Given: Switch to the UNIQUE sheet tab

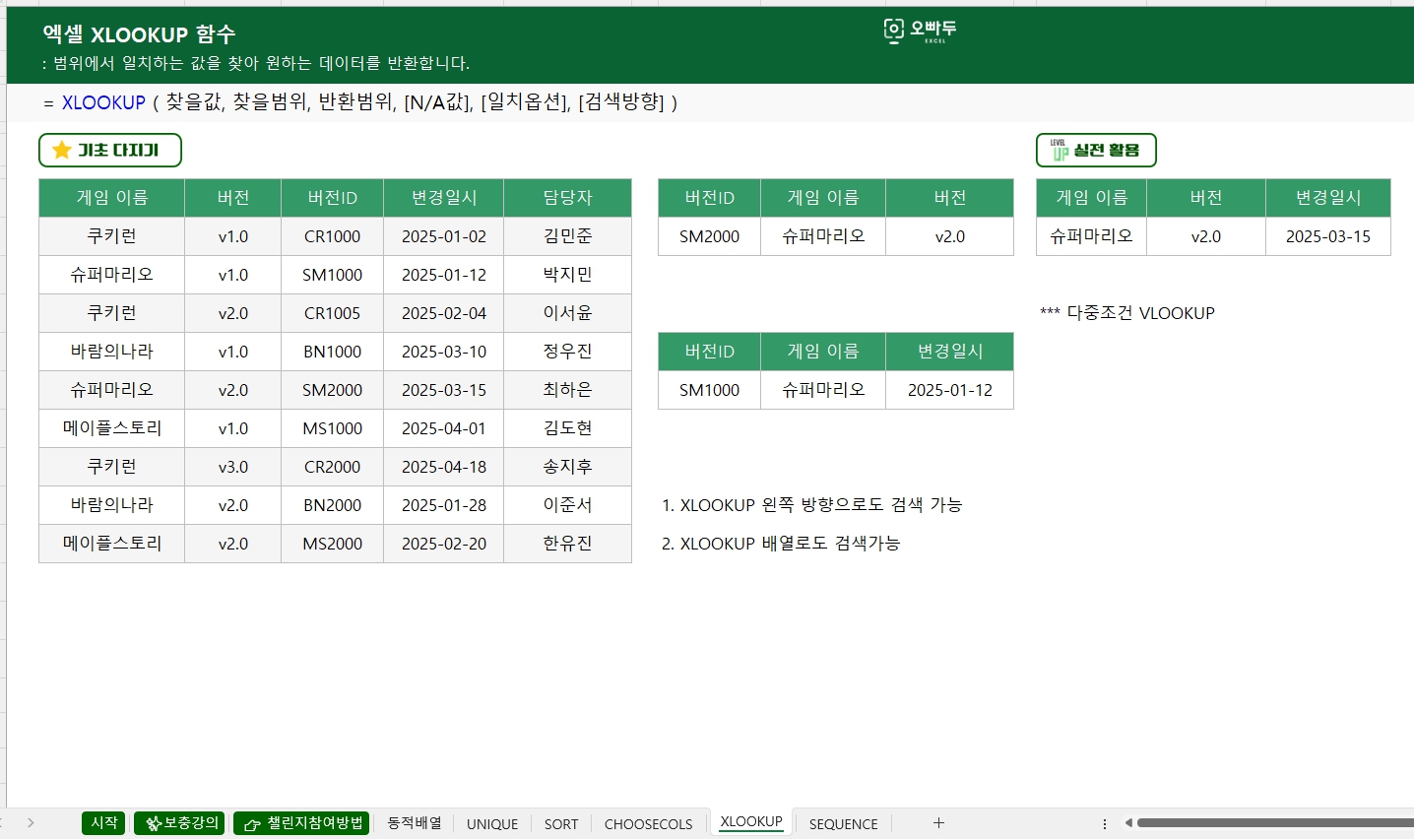Looking at the screenshot, I should coord(492,823).
